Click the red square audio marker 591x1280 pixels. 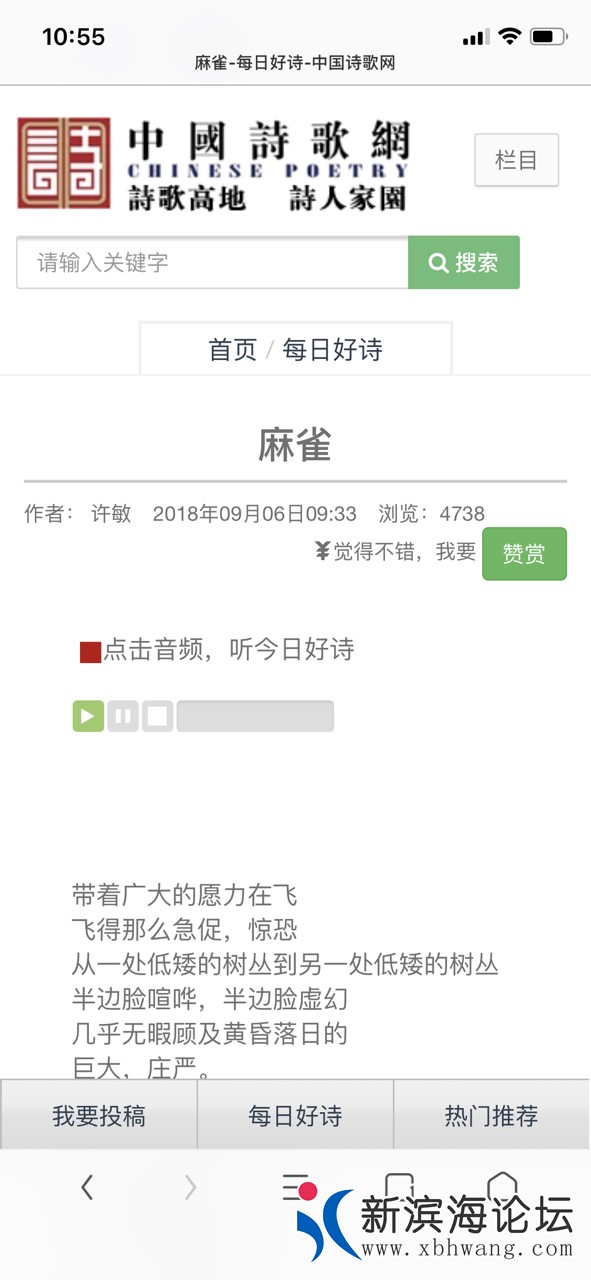[x=90, y=653]
